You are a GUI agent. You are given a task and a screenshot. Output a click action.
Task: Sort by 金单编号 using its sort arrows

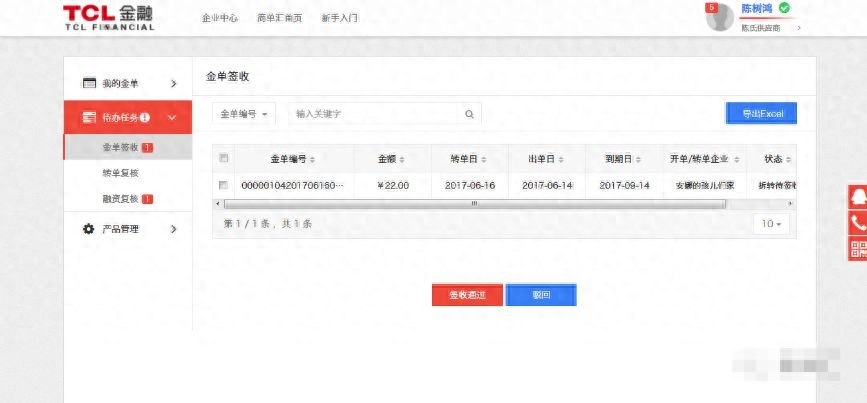tap(312, 160)
